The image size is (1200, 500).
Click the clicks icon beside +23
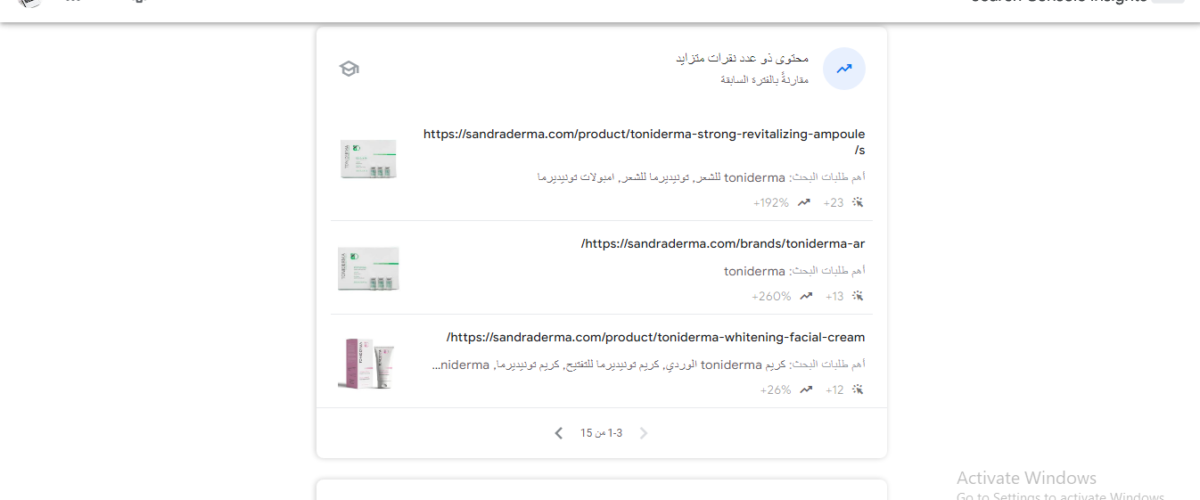(857, 202)
